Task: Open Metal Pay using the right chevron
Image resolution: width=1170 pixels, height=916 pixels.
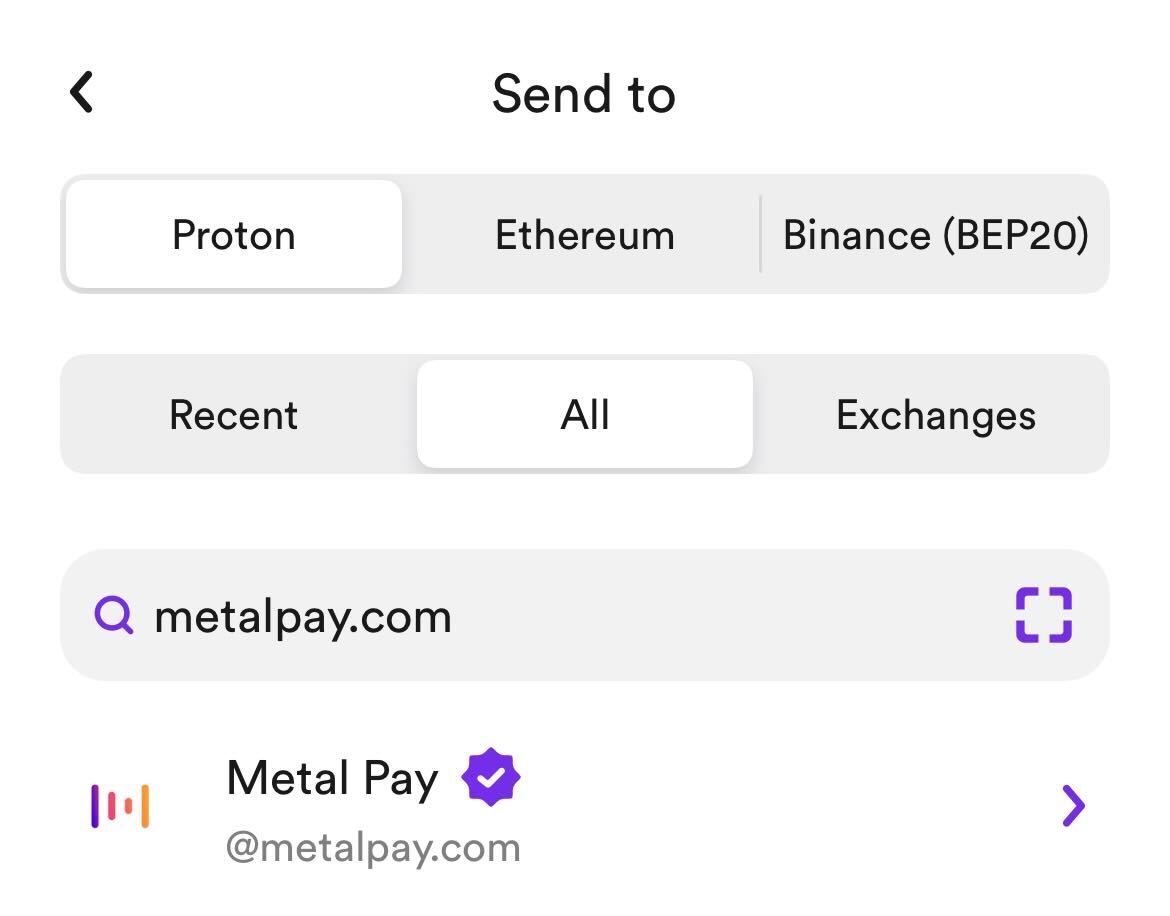Action: point(1073,806)
